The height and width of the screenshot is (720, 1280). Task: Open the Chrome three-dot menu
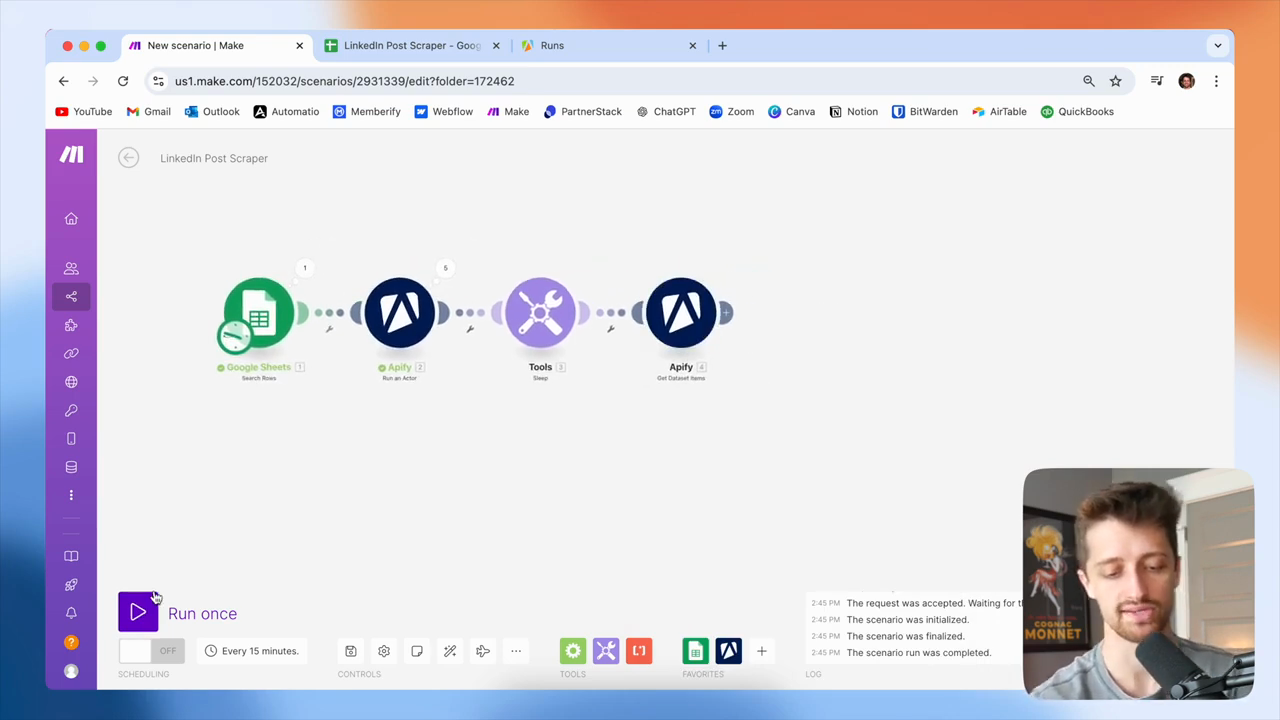coord(1216,81)
